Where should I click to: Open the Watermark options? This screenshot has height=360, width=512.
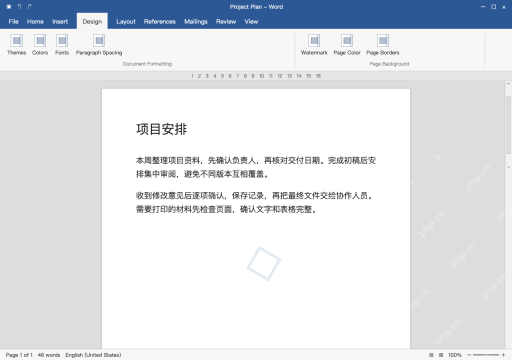[314, 45]
